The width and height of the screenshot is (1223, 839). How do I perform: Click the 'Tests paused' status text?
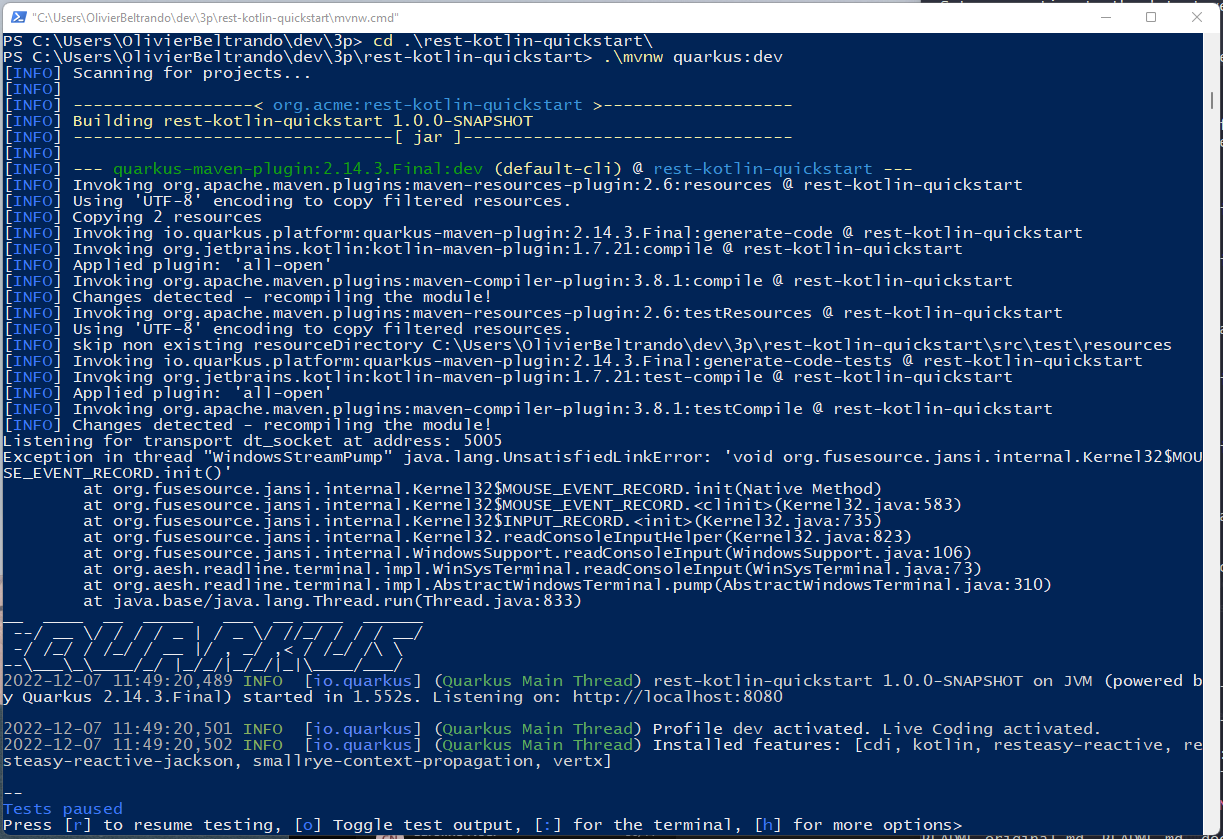coord(62,809)
